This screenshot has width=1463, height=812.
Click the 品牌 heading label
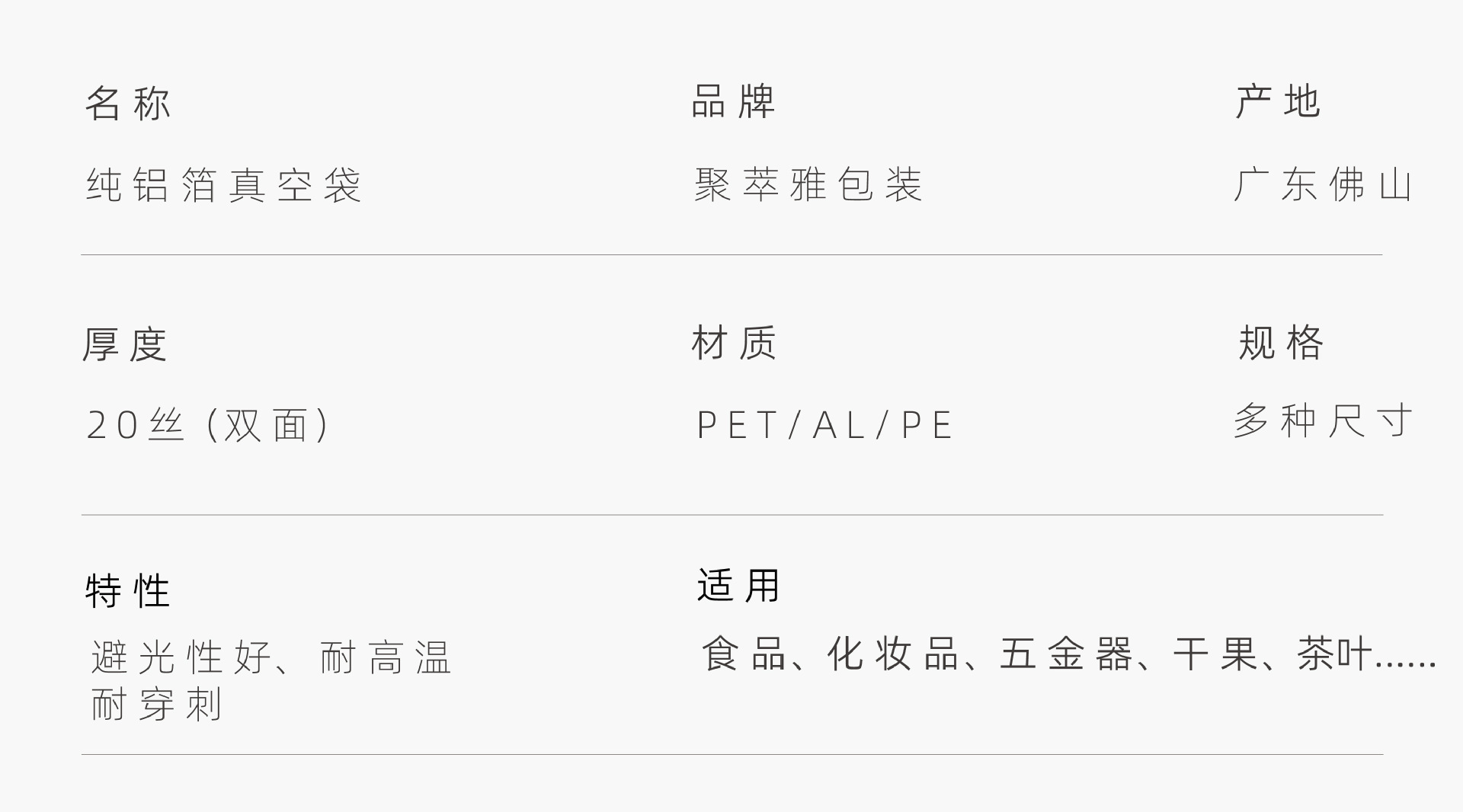pyautogui.click(x=733, y=101)
